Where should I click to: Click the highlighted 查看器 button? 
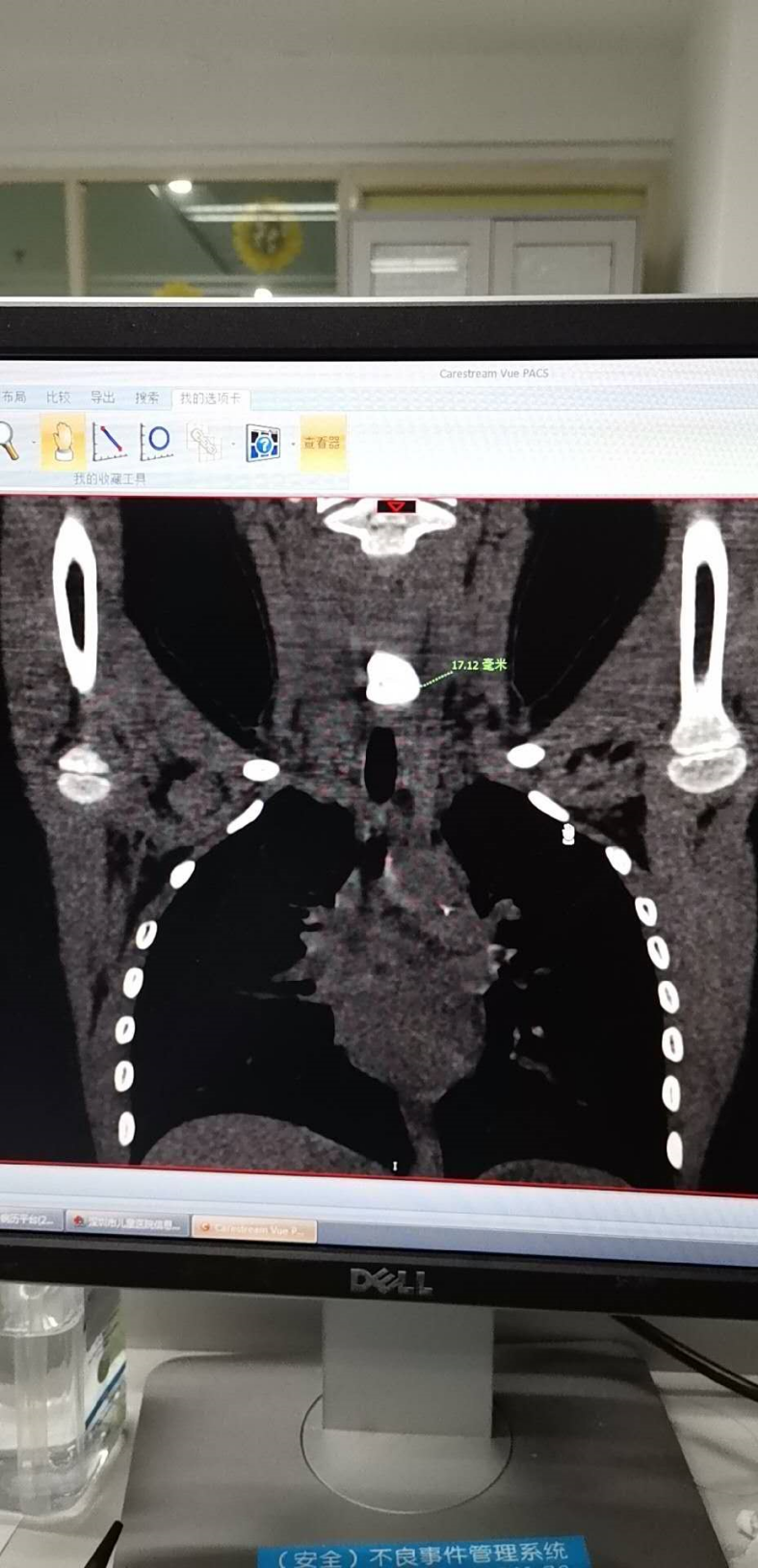[322, 444]
